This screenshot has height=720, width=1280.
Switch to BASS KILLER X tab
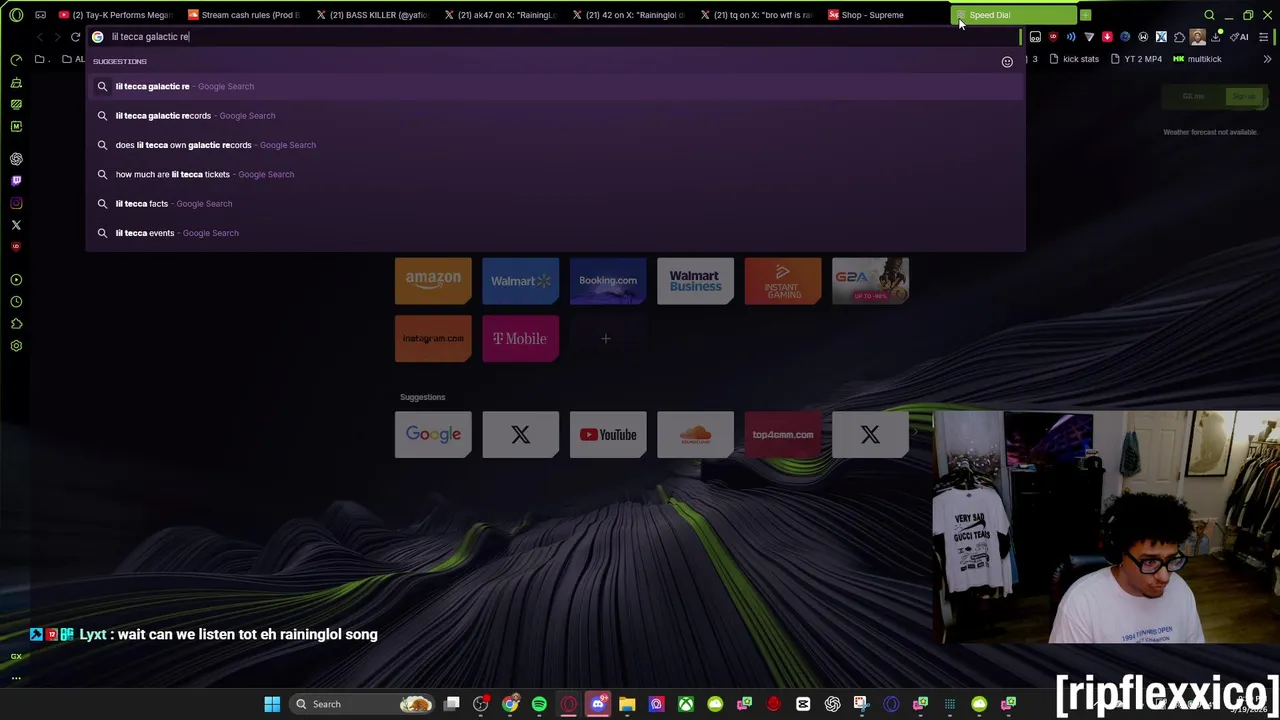(373, 15)
